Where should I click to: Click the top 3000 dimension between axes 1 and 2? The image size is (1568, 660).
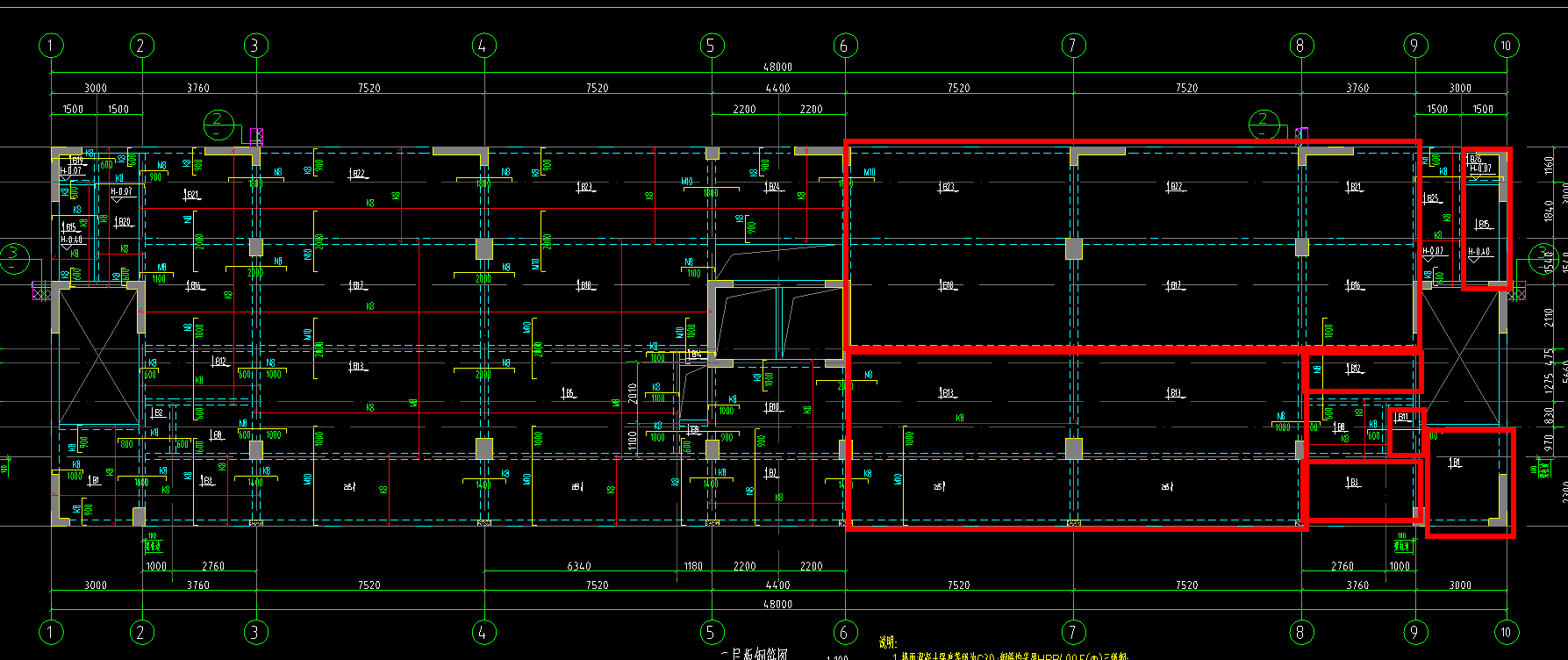tap(96, 88)
